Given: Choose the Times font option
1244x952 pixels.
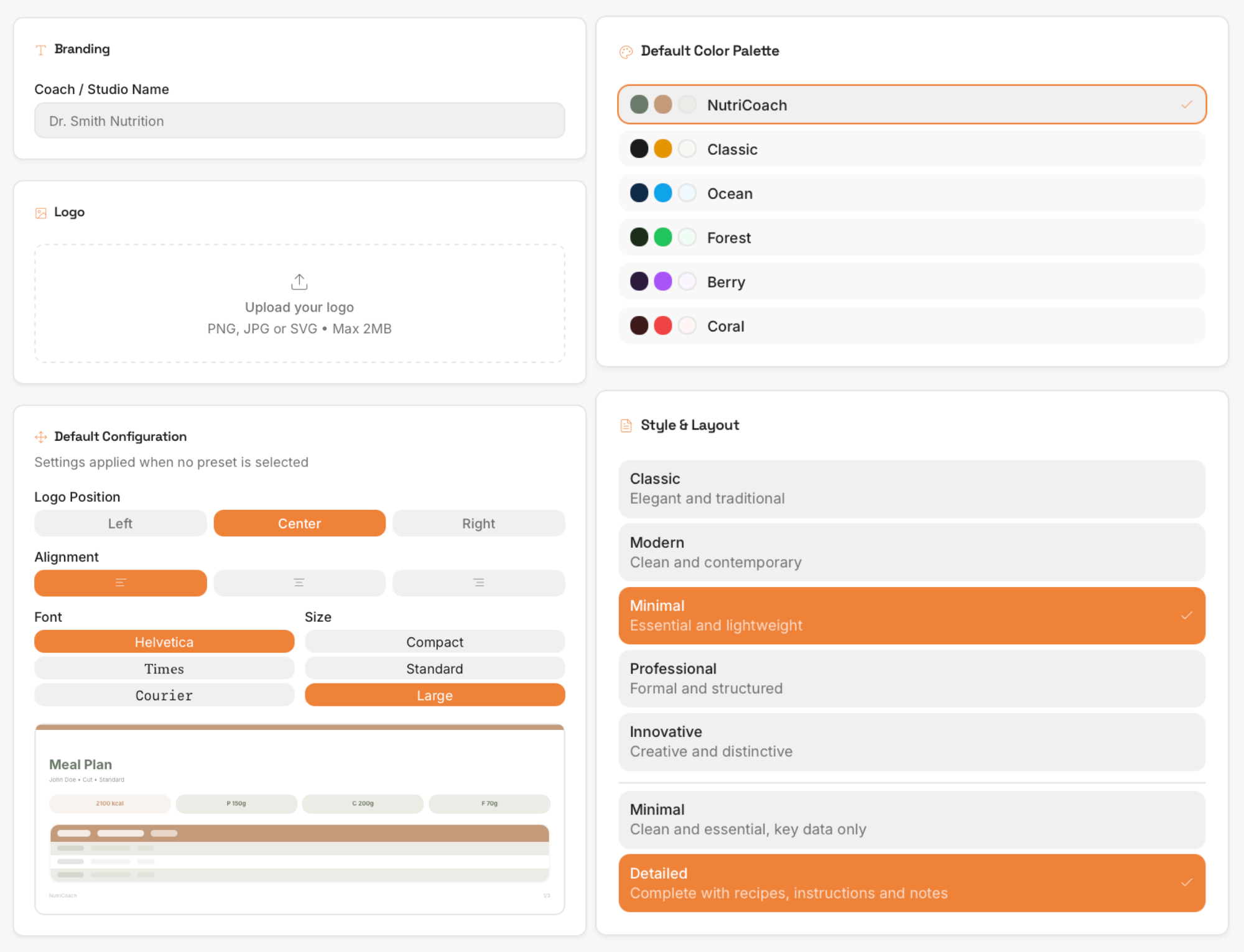Looking at the screenshot, I should coord(164,668).
